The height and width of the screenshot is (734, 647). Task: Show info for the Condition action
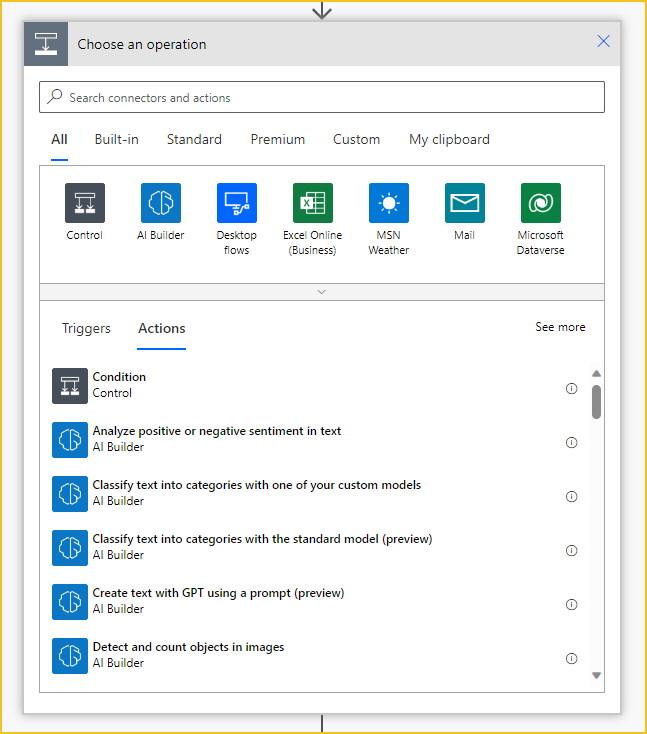point(572,389)
